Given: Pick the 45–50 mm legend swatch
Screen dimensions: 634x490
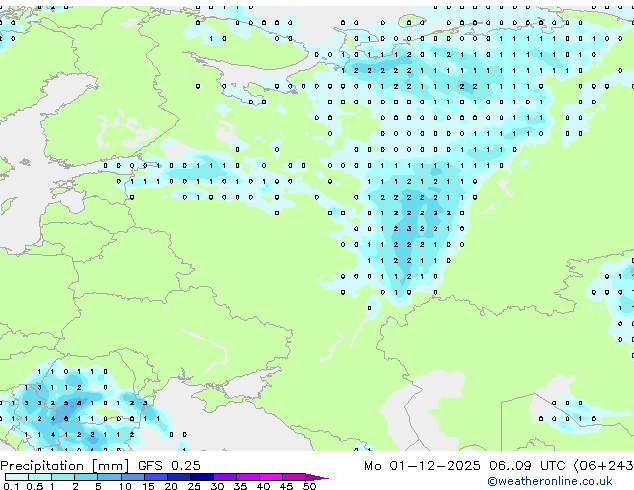Looking at the screenshot, I should coord(294,477).
